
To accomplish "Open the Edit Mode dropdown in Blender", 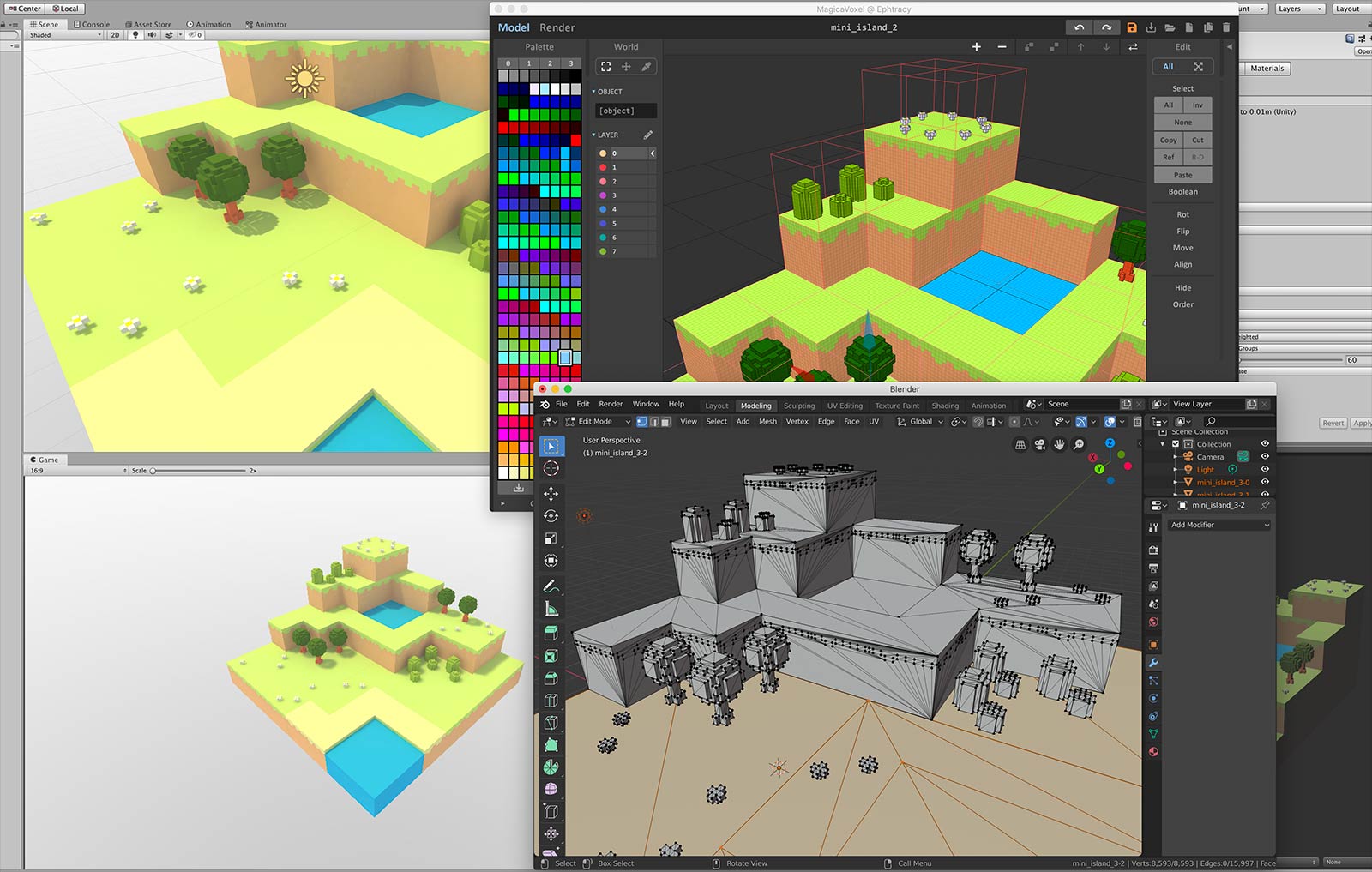I will 599,422.
